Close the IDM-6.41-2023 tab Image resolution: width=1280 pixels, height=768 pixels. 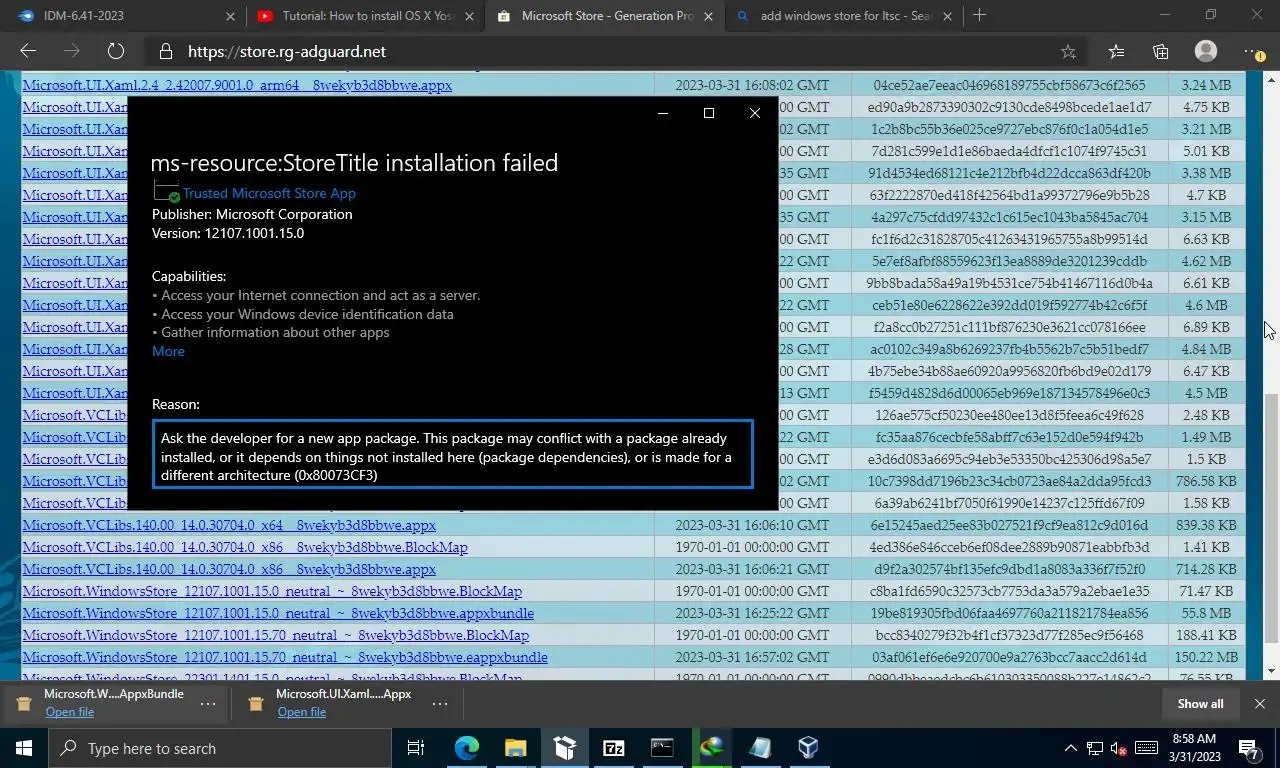coord(230,16)
